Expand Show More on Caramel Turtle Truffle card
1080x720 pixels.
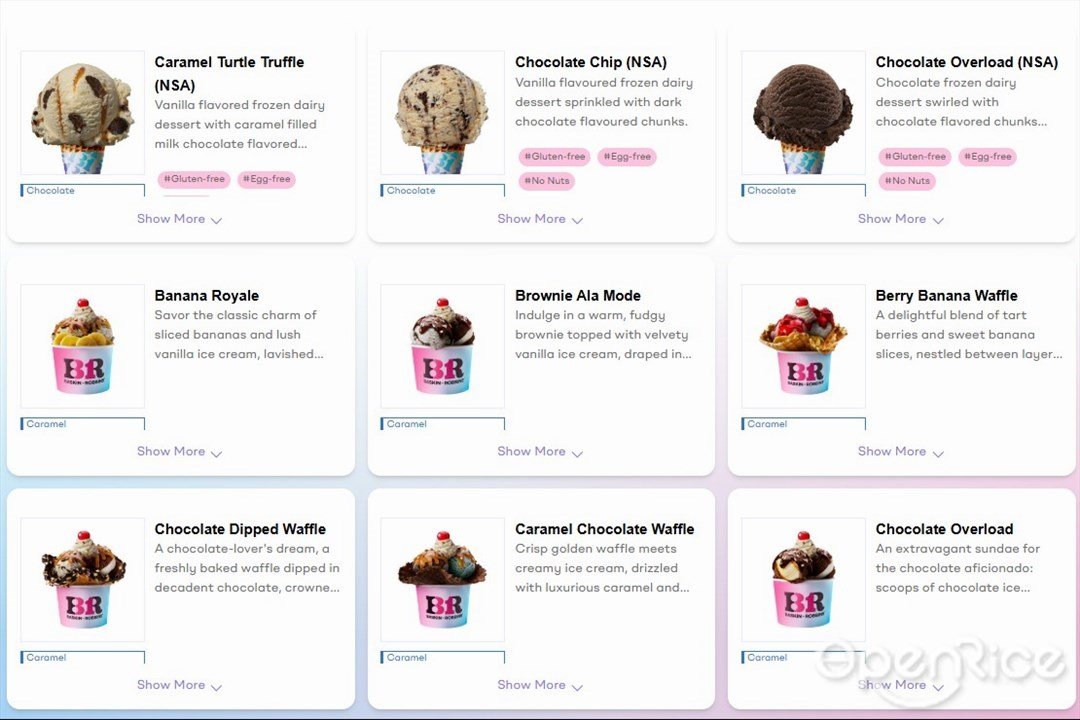click(179, 219)
